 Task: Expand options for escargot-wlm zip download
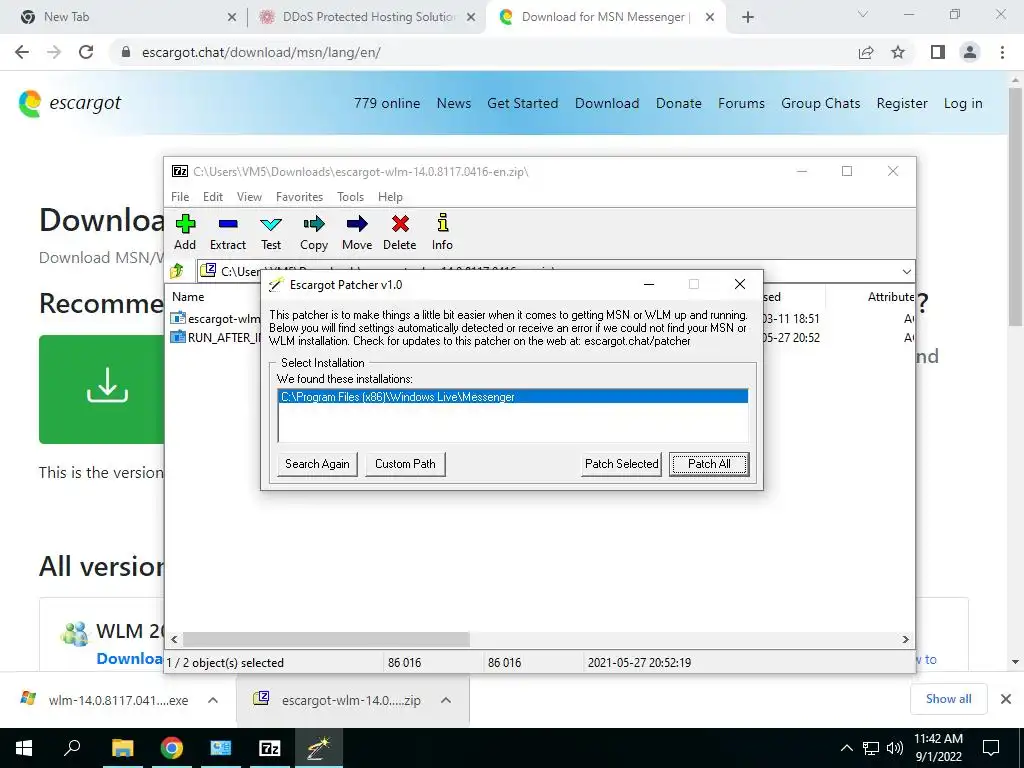click(x=446, y=700)
